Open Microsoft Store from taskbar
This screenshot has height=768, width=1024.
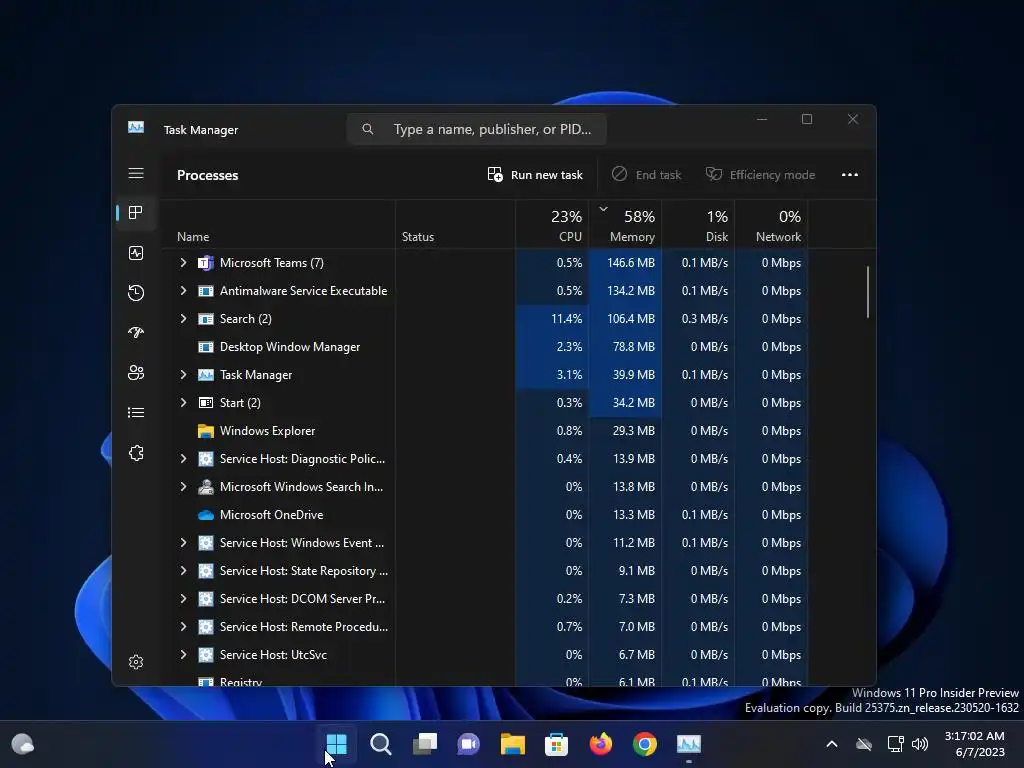(556, 744)
